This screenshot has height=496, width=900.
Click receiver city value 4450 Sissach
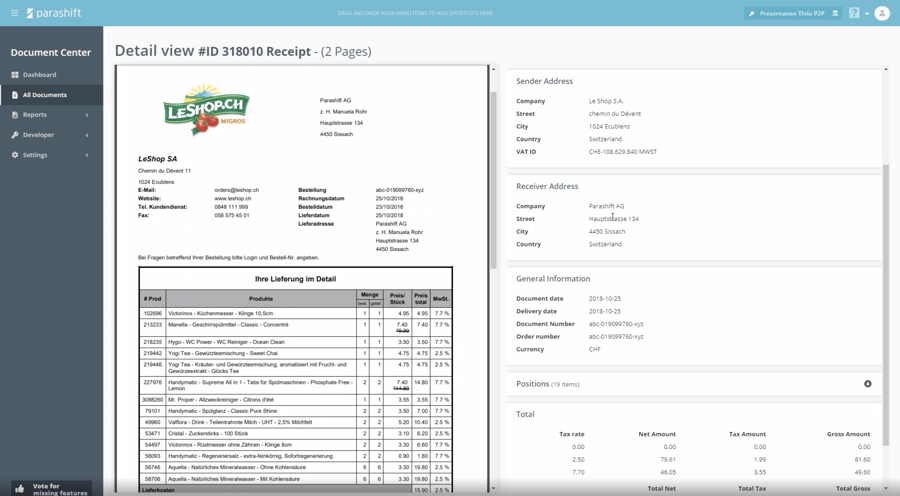point(607,231)
